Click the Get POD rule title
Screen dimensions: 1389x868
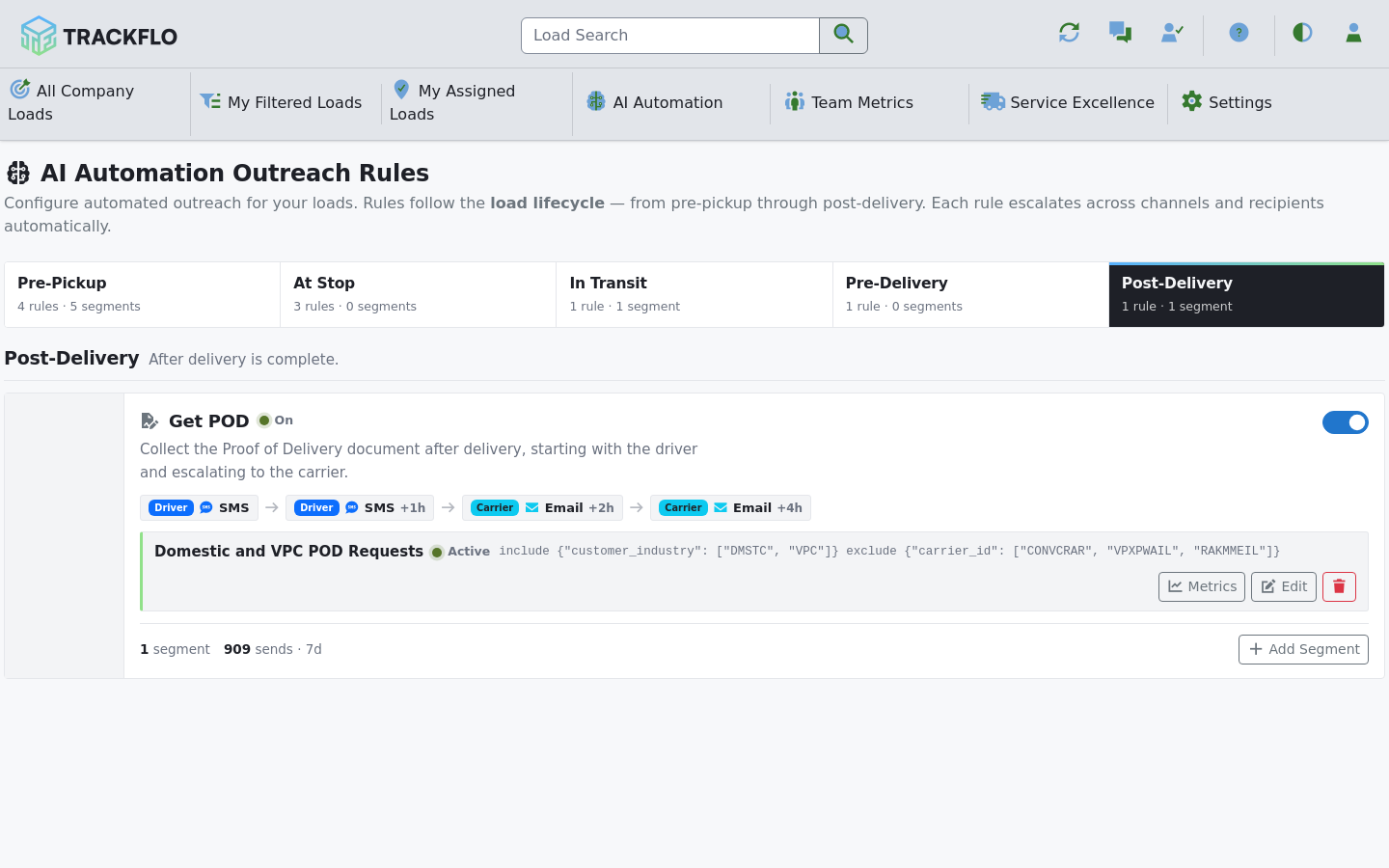coord(208,421)
